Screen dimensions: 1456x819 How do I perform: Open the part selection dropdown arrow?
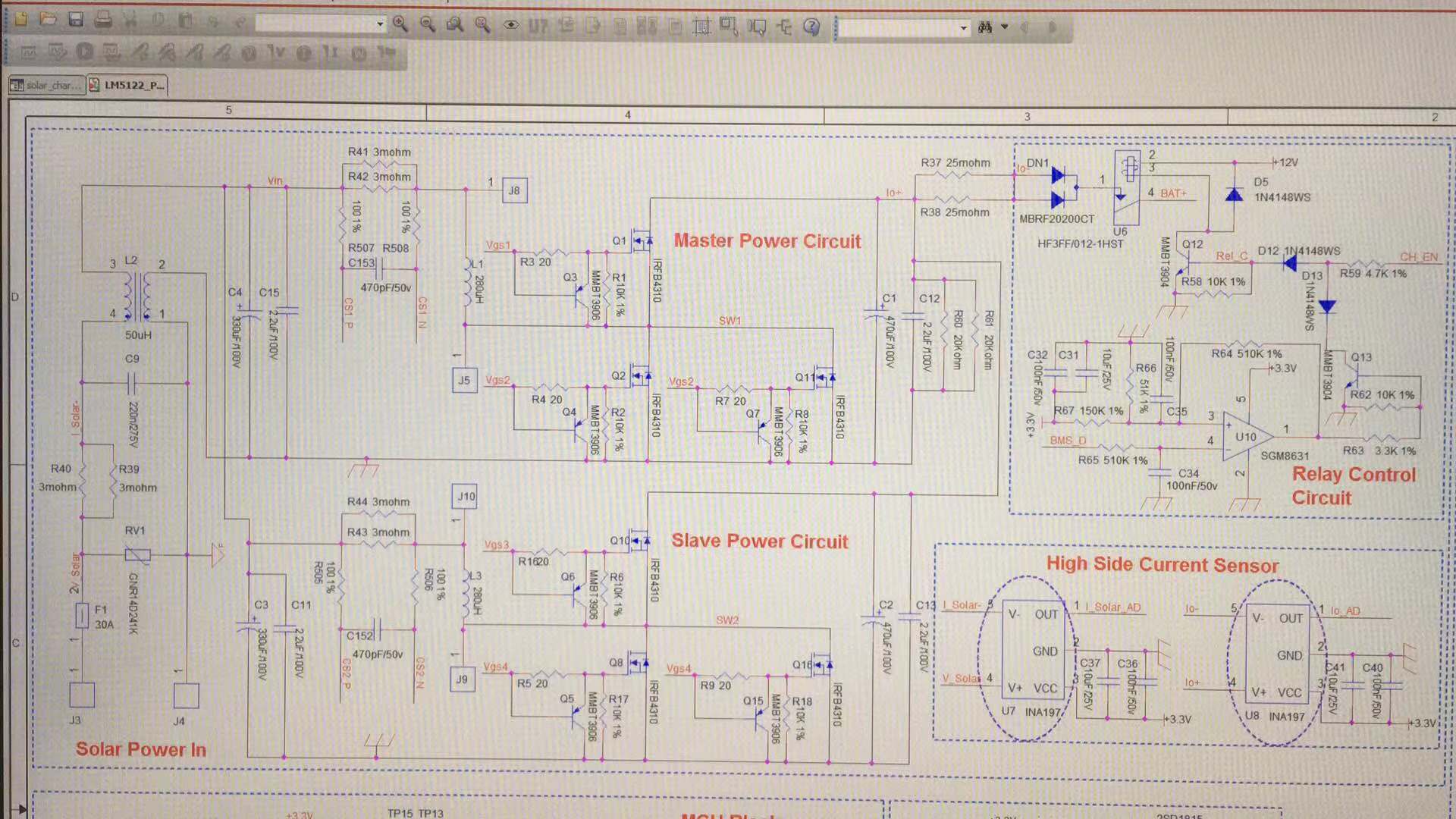click(x=380, y=24)
